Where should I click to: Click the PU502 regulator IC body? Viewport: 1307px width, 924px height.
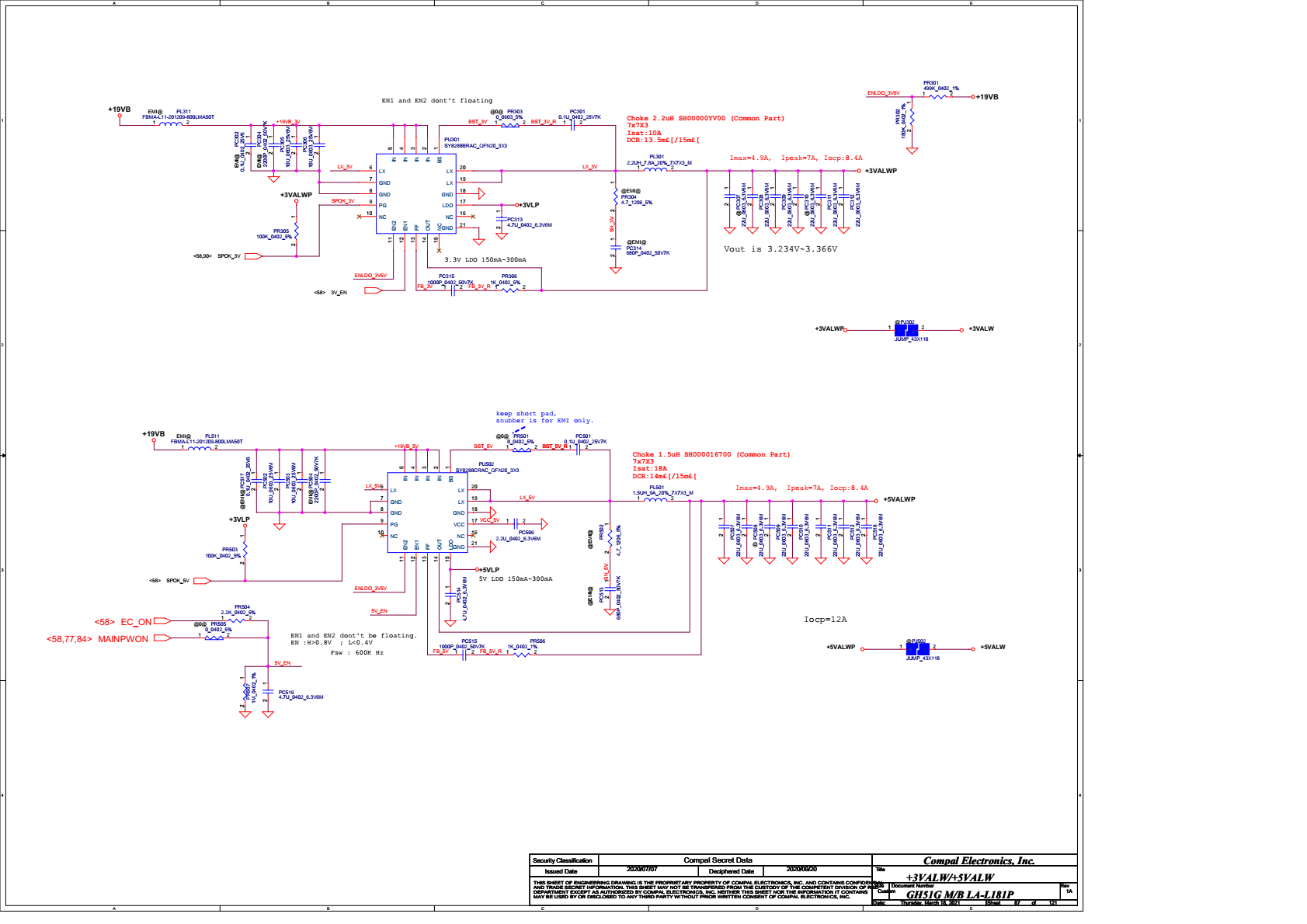(428, 512)
